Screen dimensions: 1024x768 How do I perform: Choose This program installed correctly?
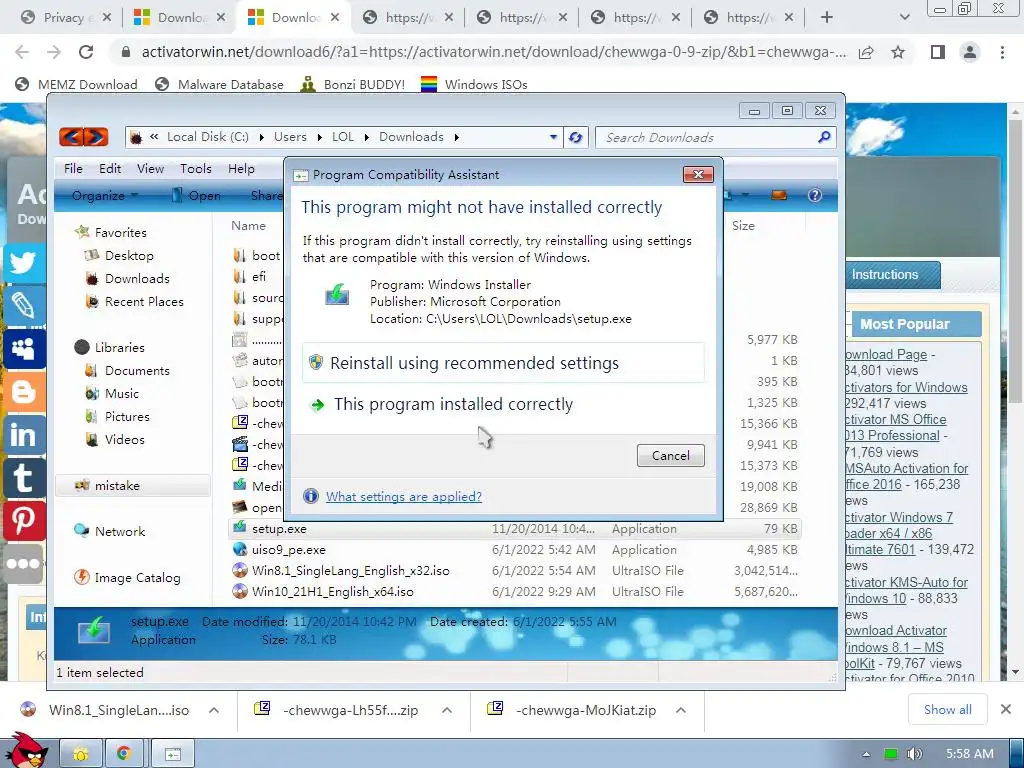pyautogui.click(x=504, y=404)
